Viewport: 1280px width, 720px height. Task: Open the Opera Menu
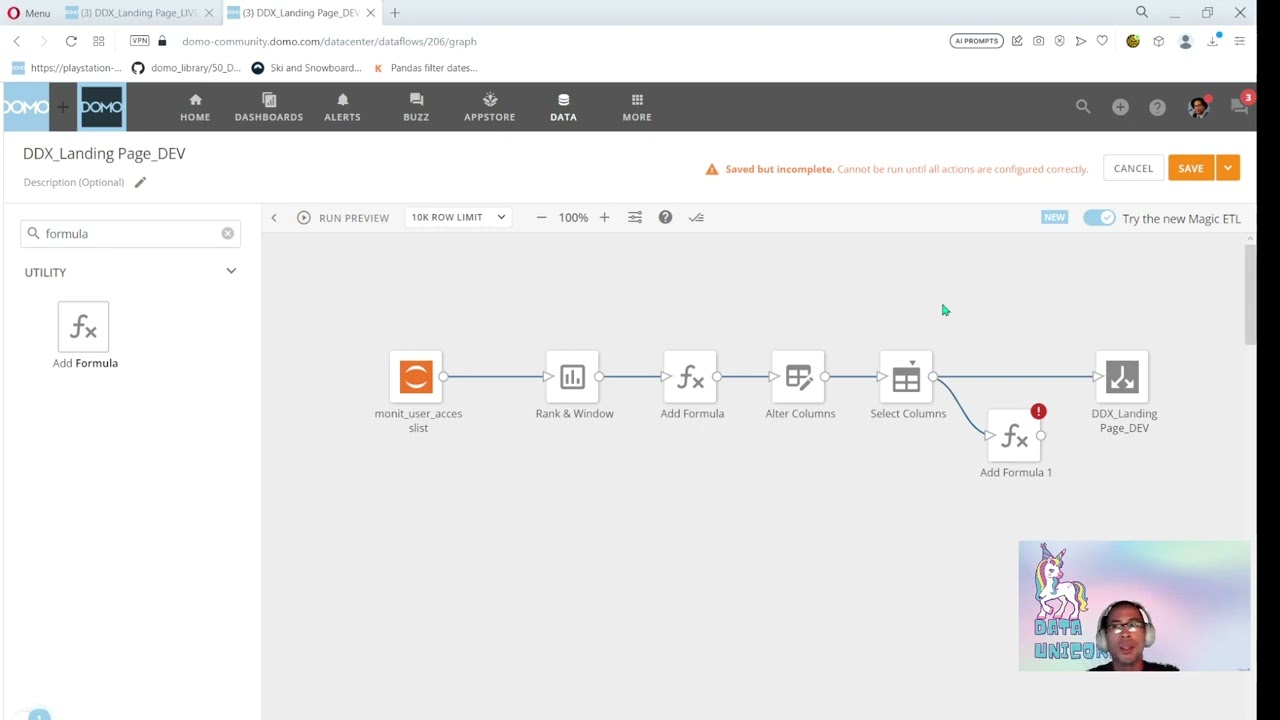coord(28,13)
